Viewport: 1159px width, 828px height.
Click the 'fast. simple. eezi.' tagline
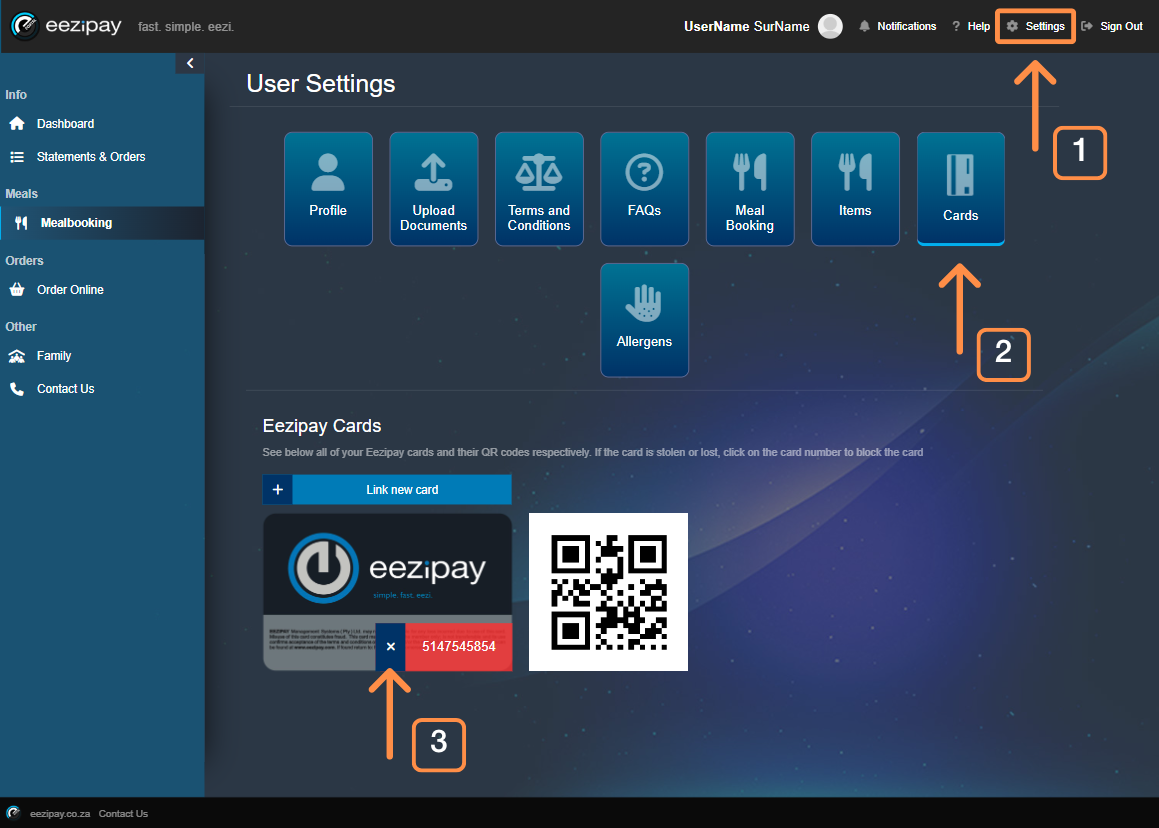point(186,27)
